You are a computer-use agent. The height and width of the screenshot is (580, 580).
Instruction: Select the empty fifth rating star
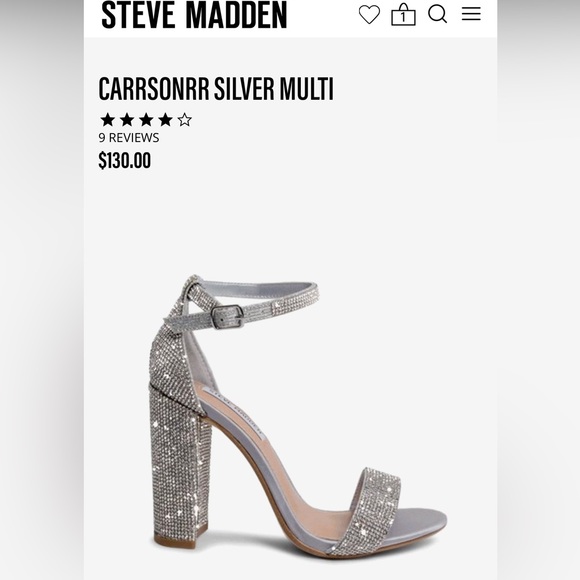click(x=185, y=120)
